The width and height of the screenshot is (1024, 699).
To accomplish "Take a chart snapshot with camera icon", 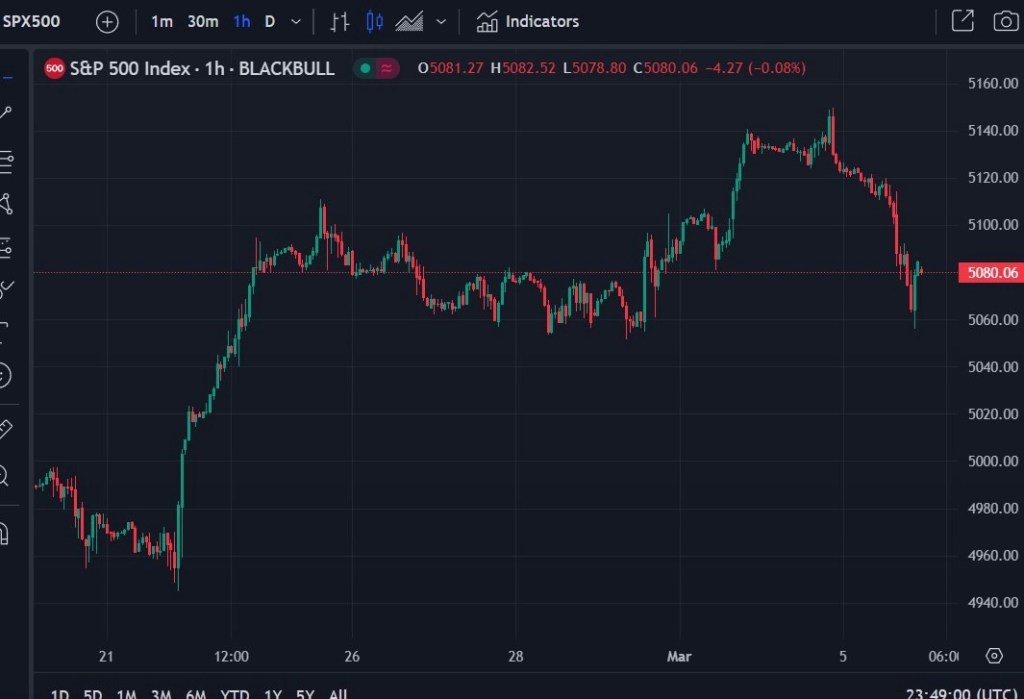I will pos(1005,21).
